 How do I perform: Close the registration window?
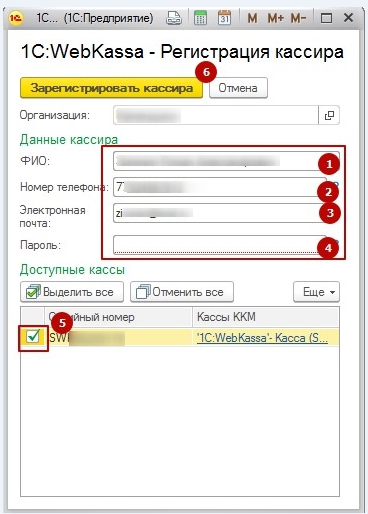[348, 18]
